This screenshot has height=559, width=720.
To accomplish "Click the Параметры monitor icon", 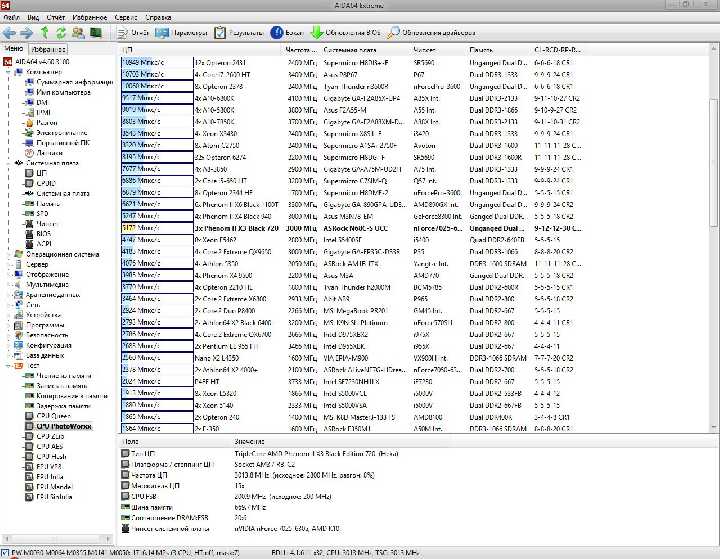I will tap(162, 33).
